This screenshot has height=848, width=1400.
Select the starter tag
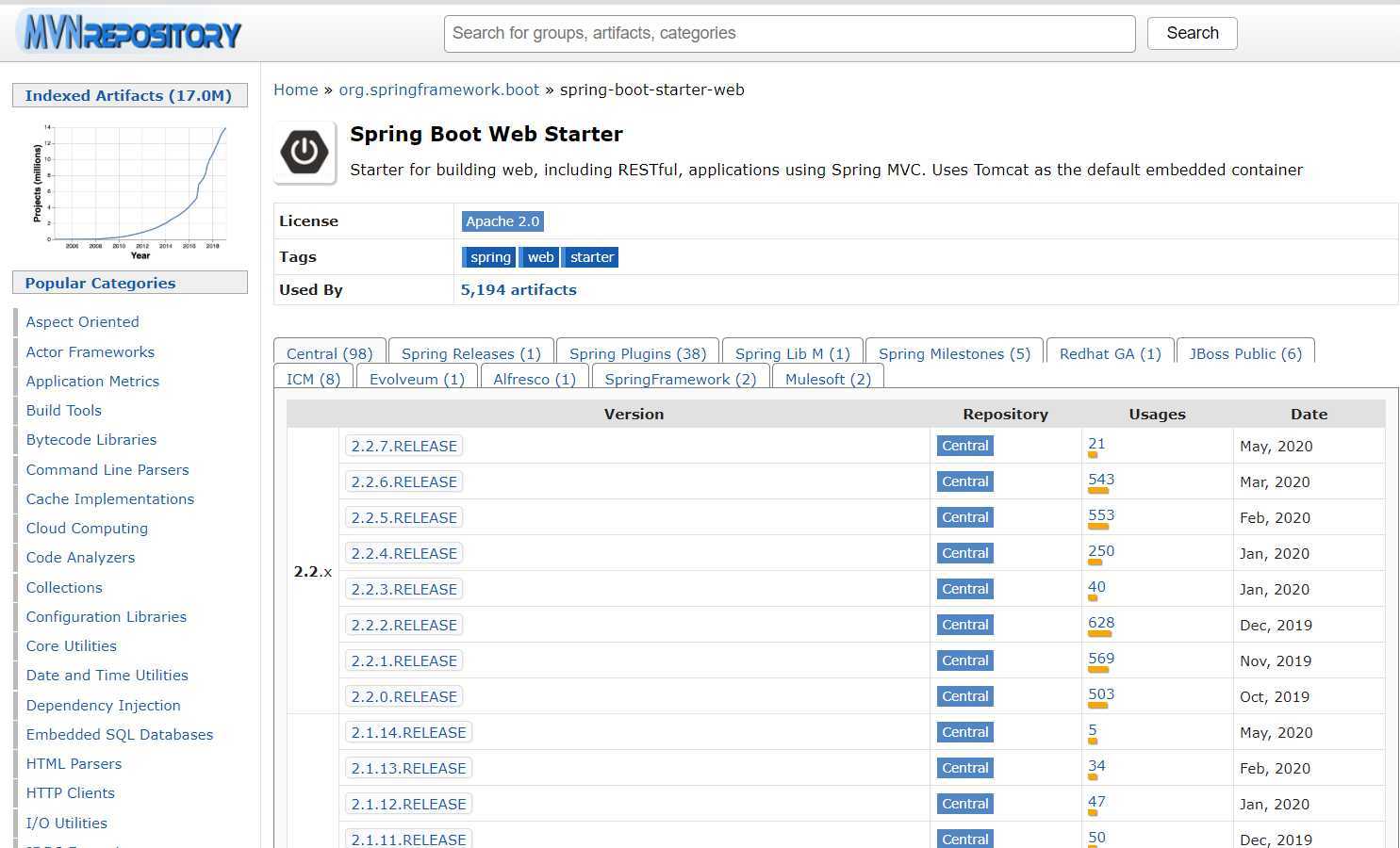pos(591,257)
